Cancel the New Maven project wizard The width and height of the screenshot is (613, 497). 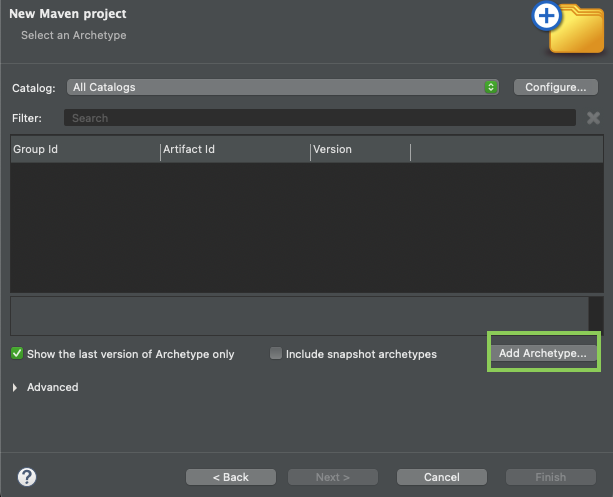(442, 477)
